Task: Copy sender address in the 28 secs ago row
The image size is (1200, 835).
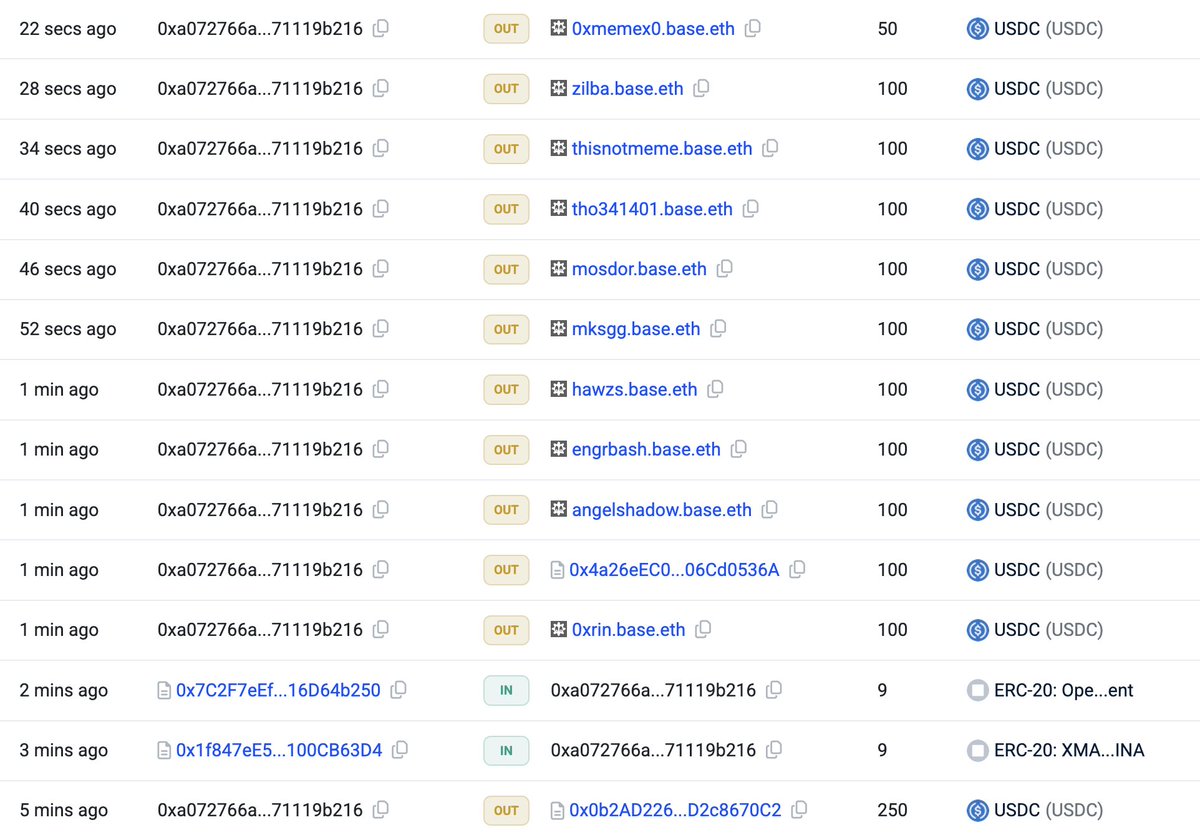Action: [381, 88]
